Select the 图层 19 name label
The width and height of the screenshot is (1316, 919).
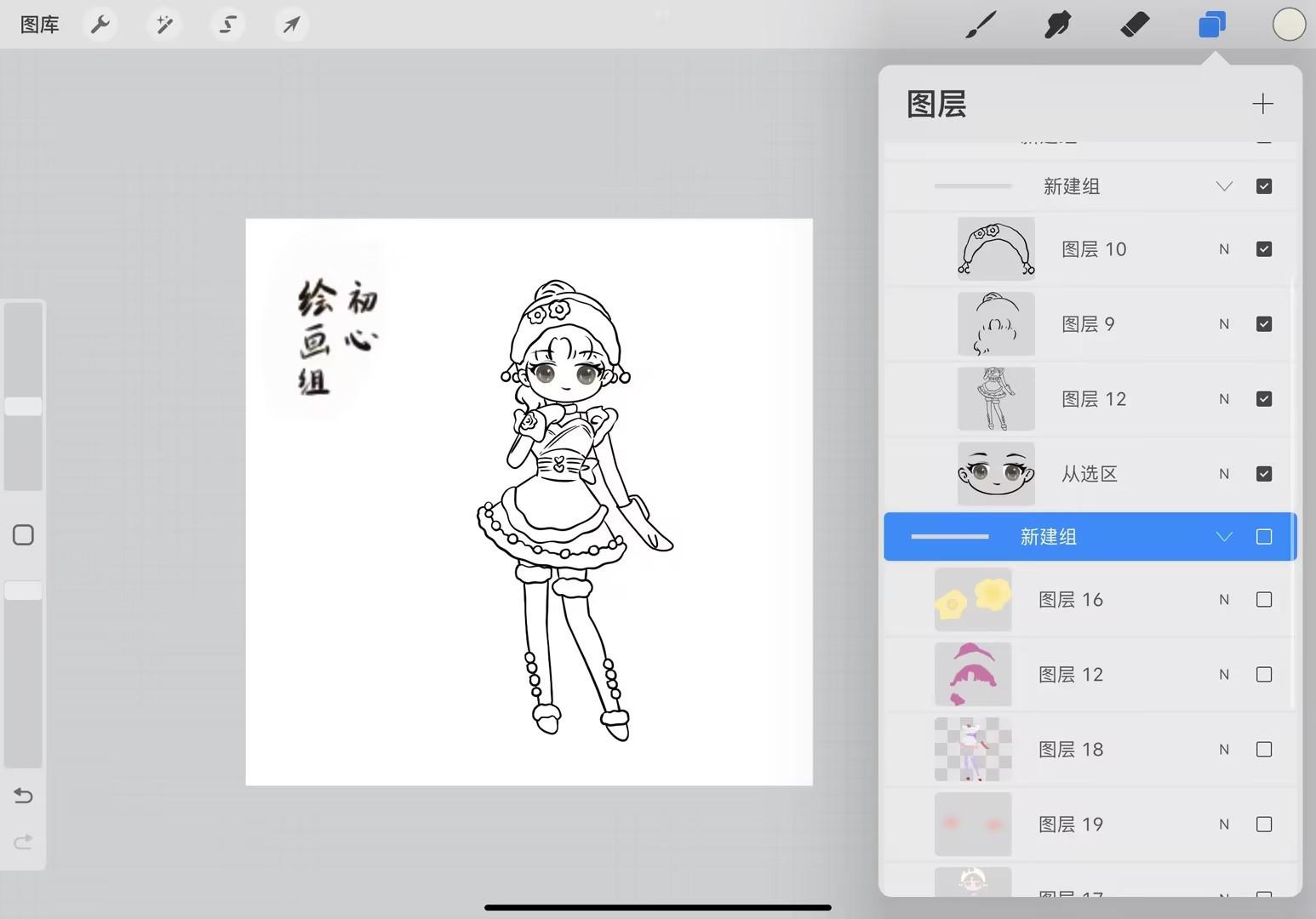point(1071,825)
